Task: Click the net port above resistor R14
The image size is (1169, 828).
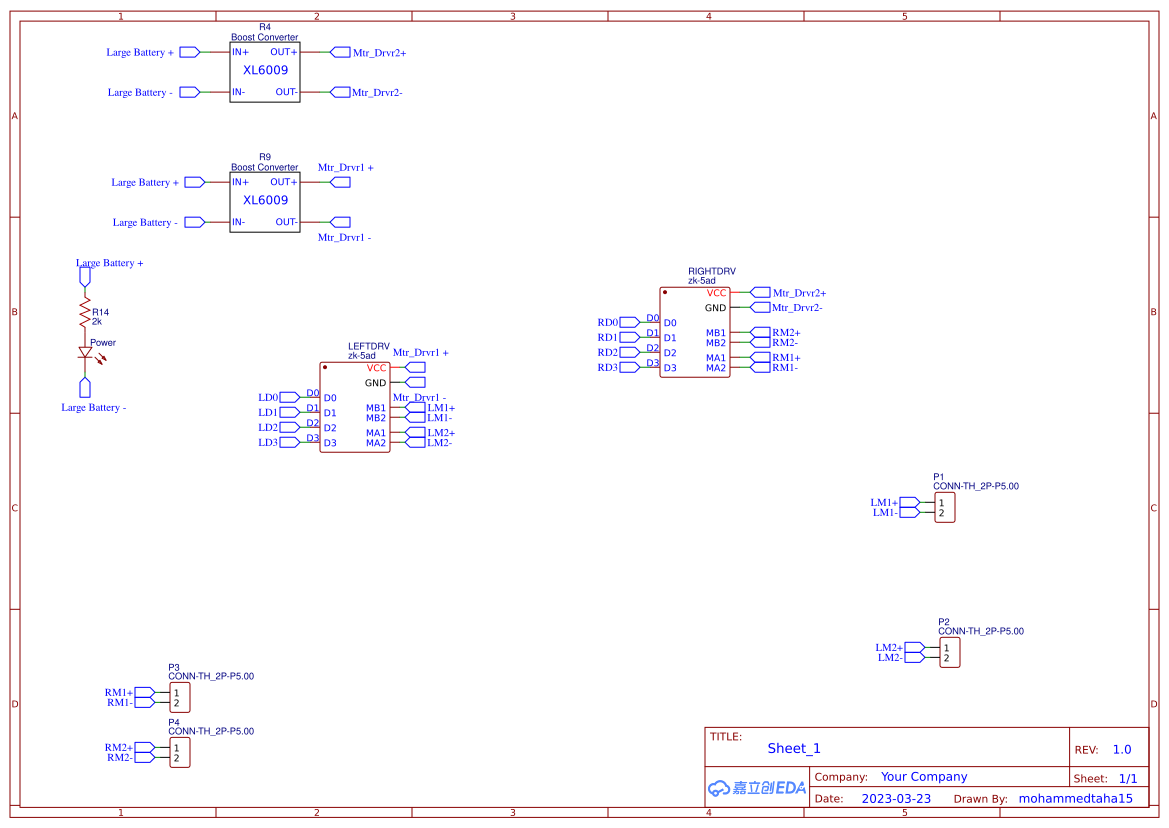Action: pos(85,277)
